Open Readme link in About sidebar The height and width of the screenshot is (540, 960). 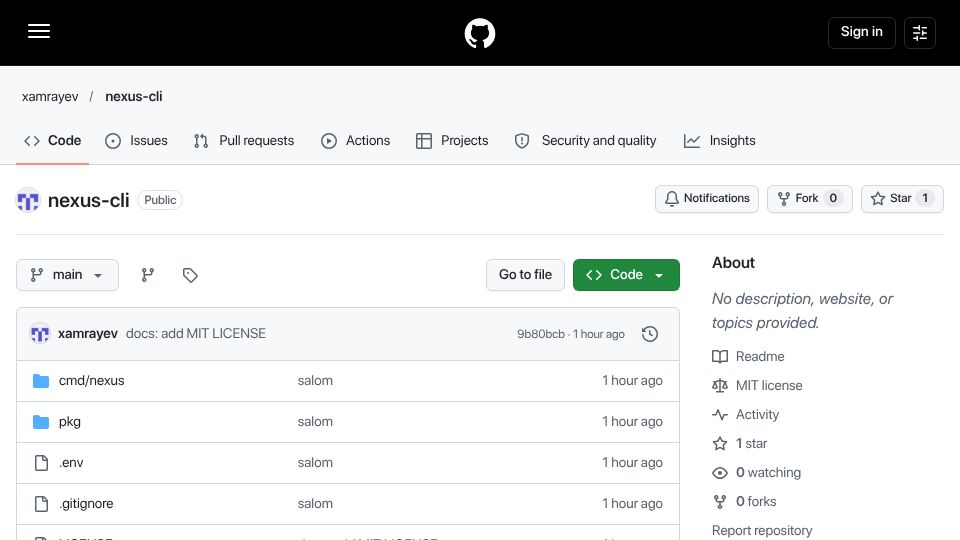[x=760, y=356]
